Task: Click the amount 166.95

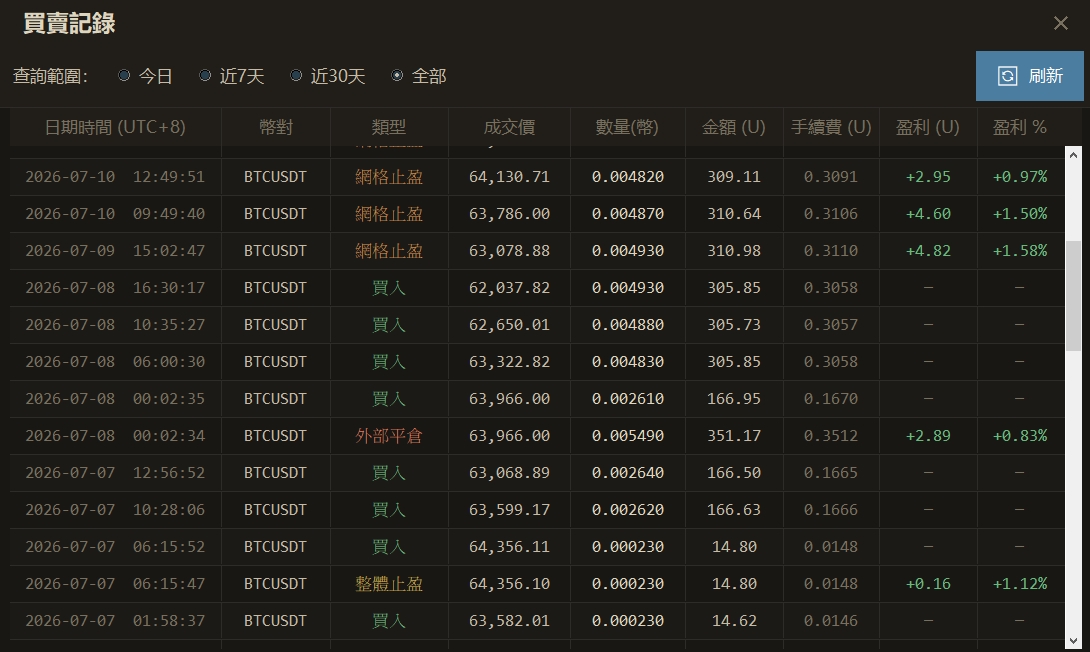Action: [734, 399]
